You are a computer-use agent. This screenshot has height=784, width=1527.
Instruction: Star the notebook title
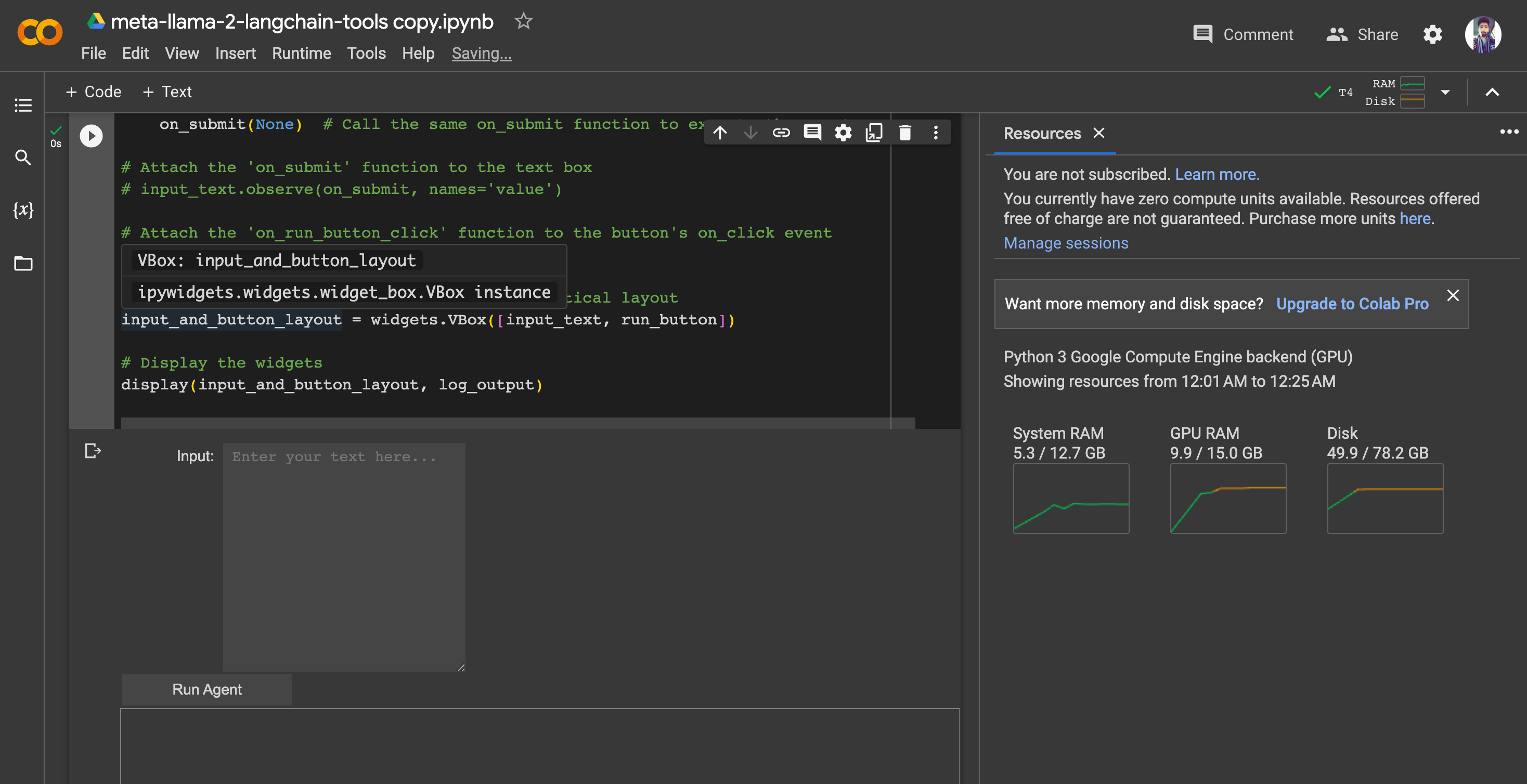523,21
